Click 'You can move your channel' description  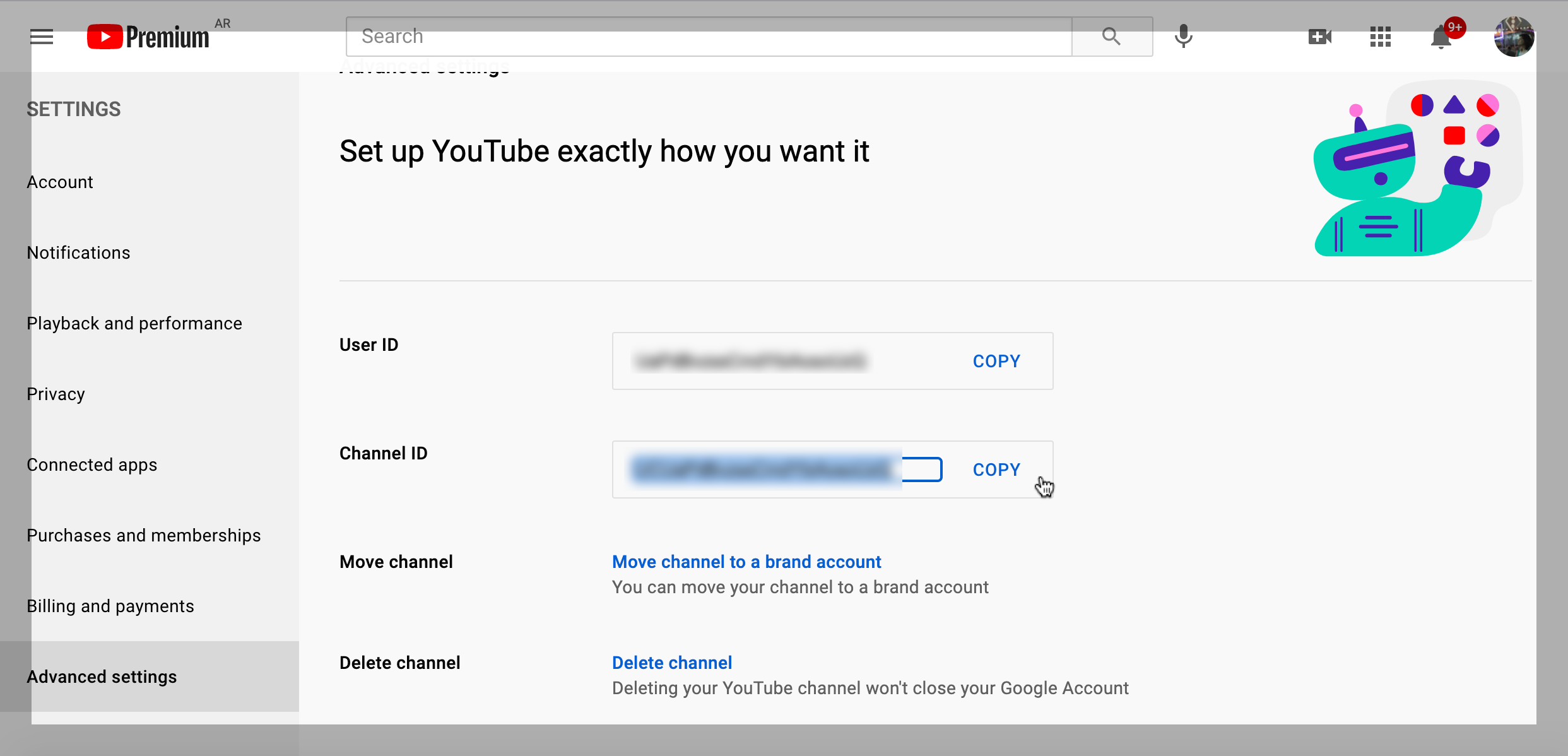click(x=800, y=587)
